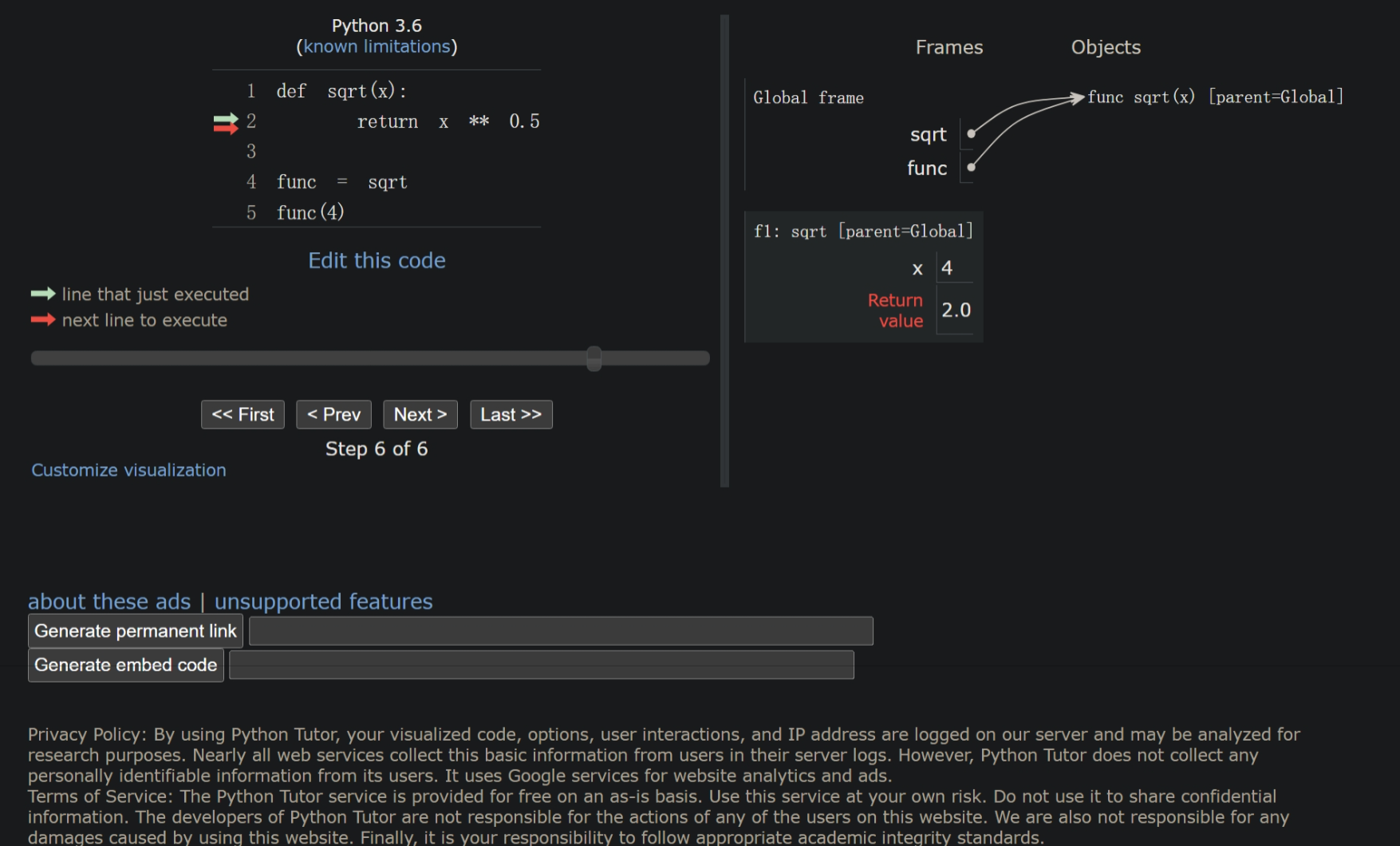Click the execution arrow at line 2
The width and height of the screenshot is (1400, 846).
[226, 122]
